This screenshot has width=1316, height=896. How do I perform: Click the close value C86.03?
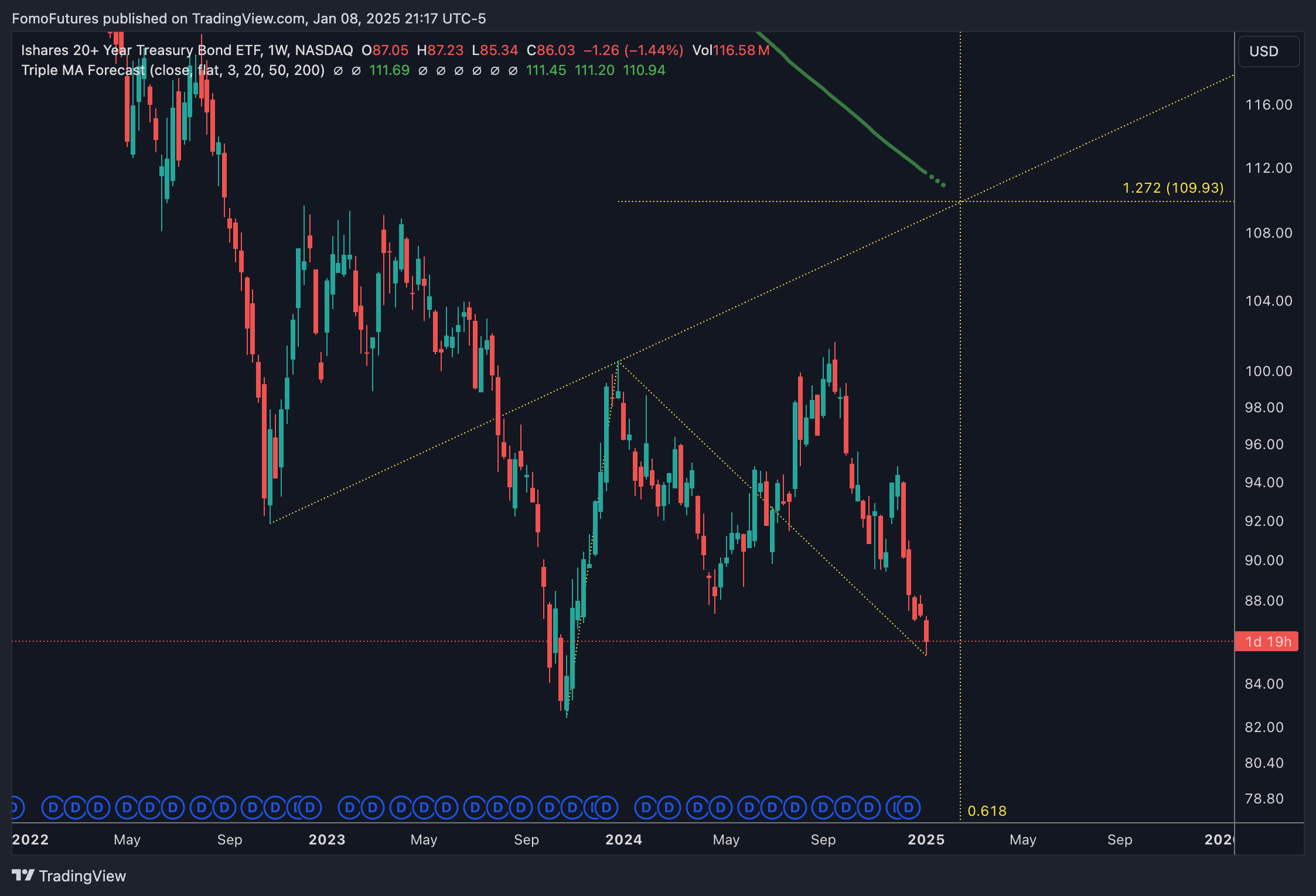click(551, 50)
